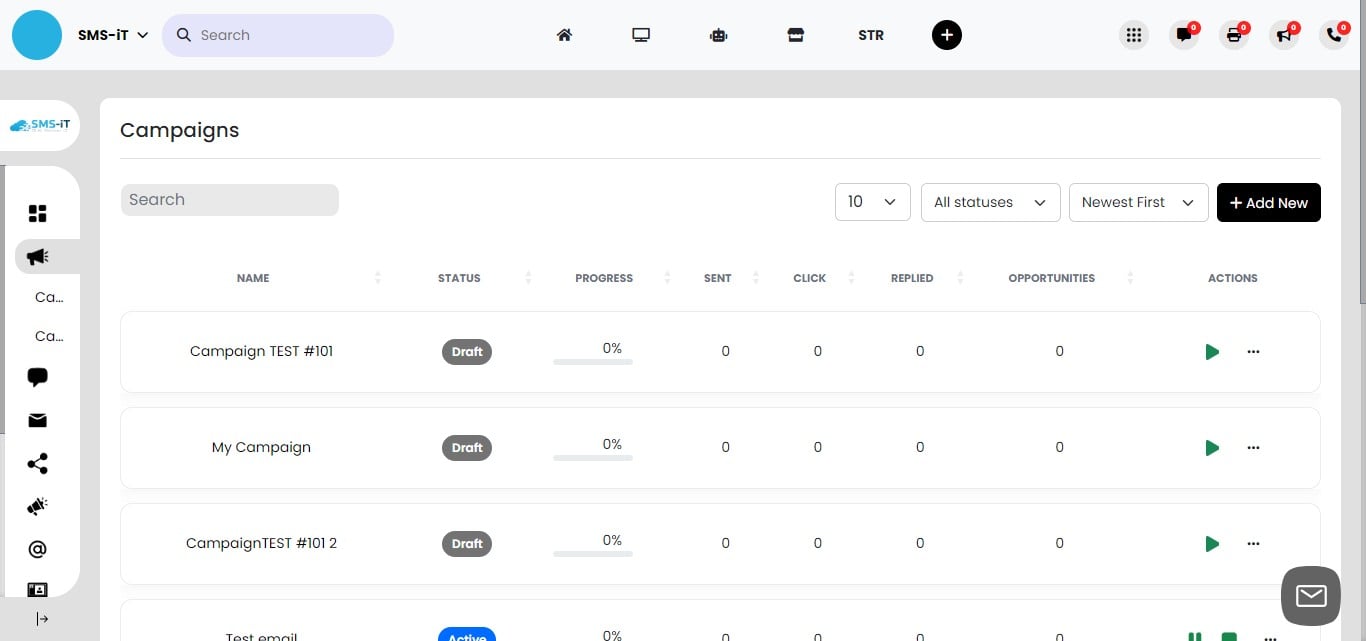
Task: Start the Campaign TEST #101 campaign
Action: click(1212, 352)
